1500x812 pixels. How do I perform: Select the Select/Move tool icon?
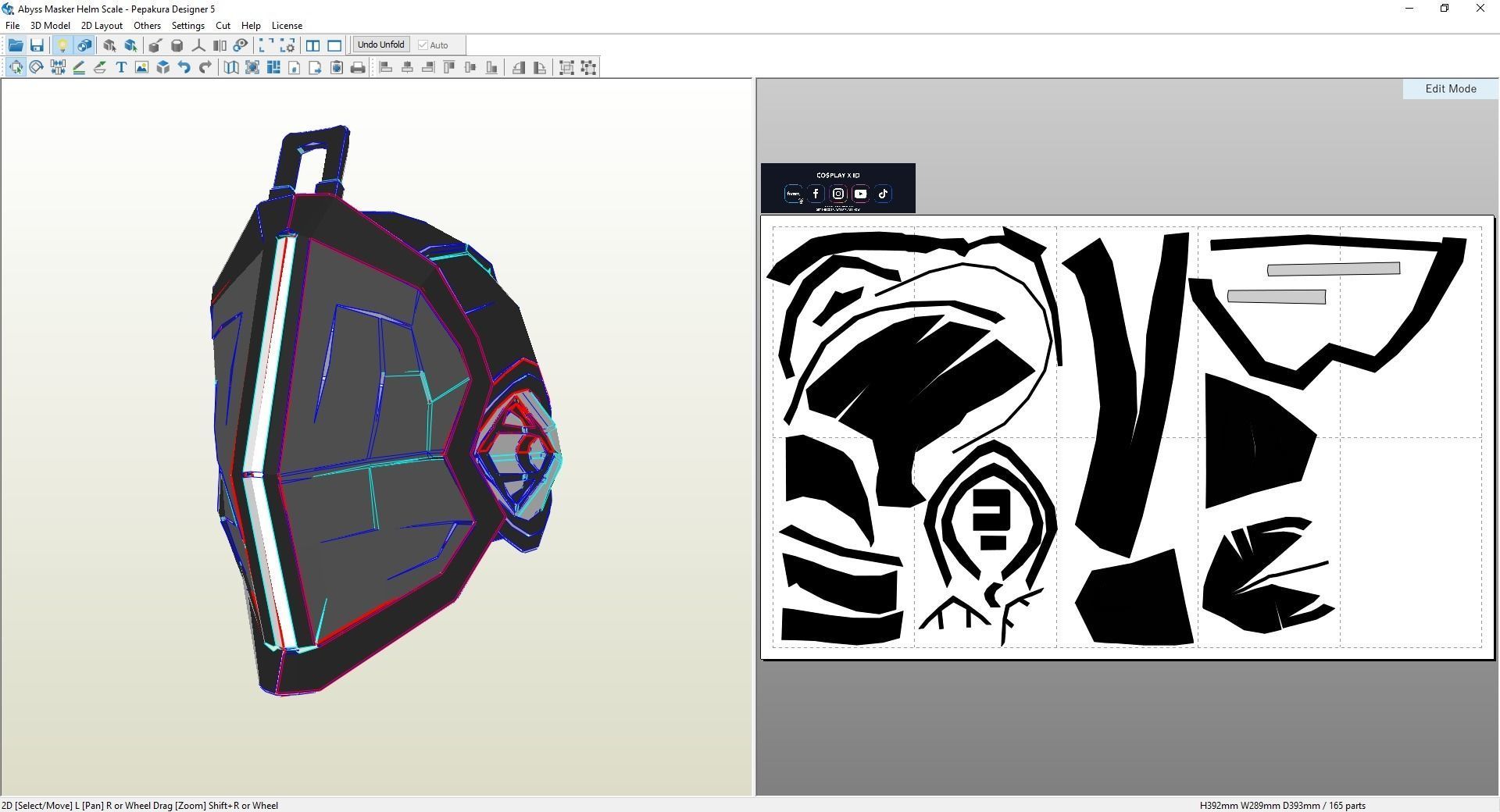(16, 68)
